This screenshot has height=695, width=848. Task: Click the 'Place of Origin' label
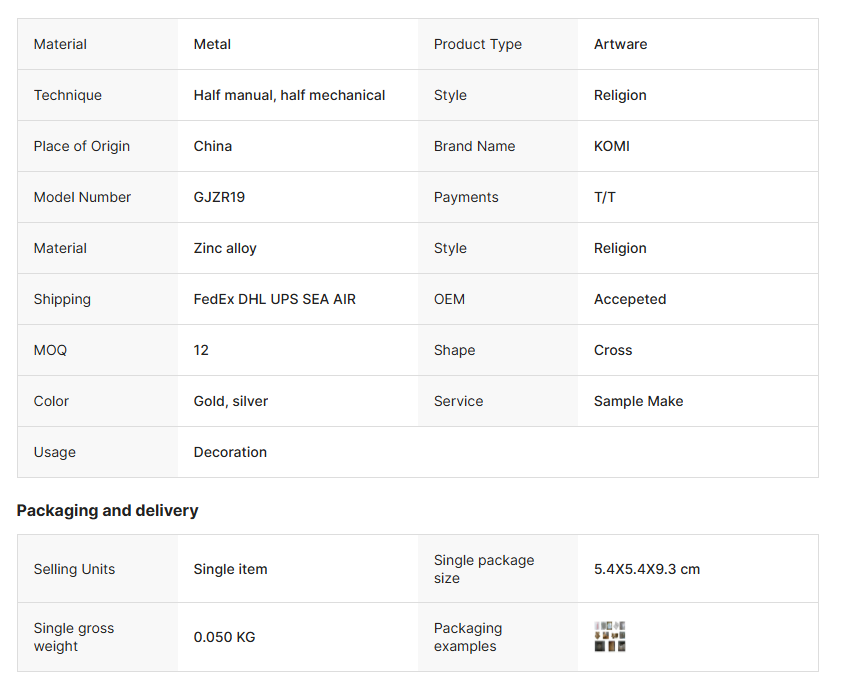pyautogui.click(x=82, y=146)
